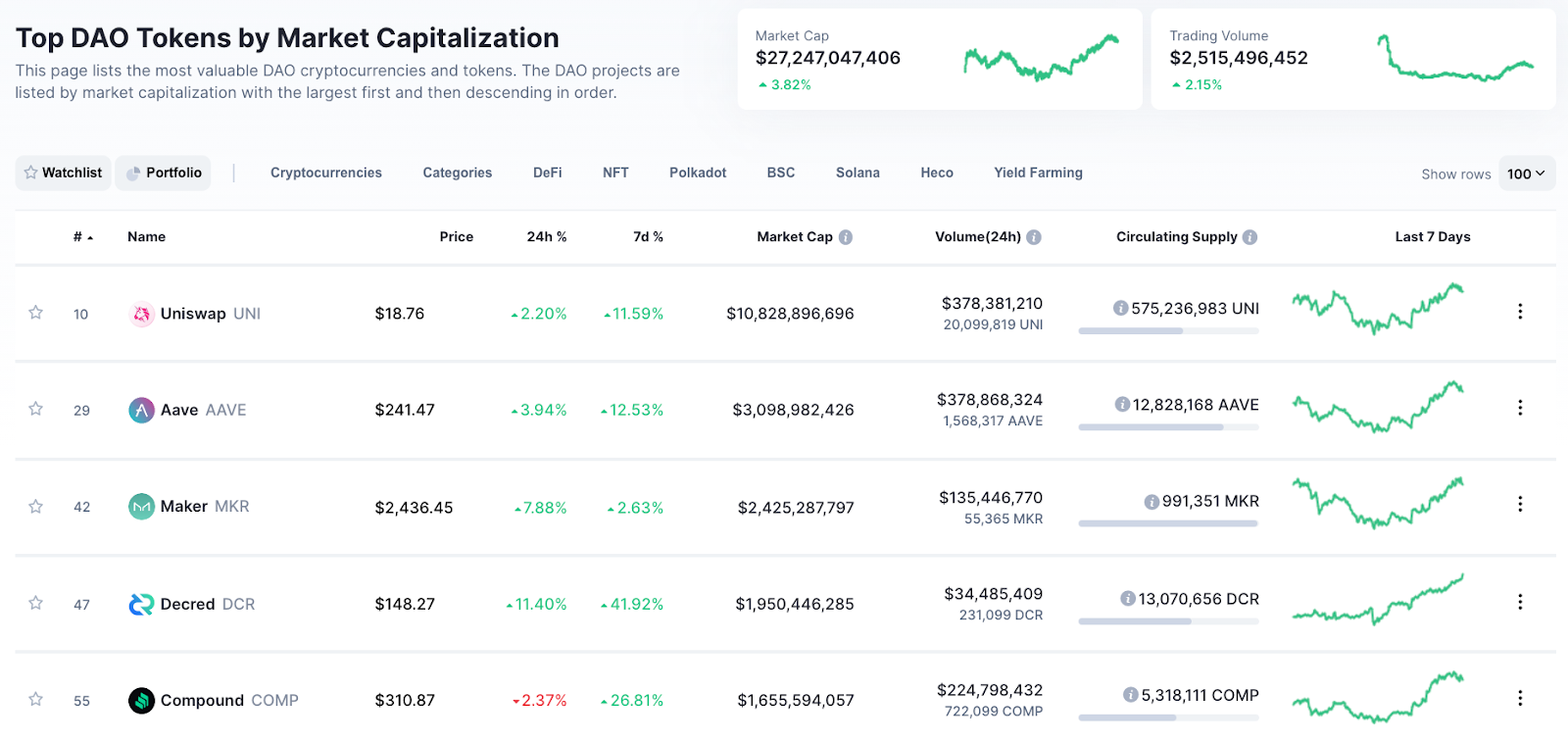Sort by the Price column header

(x=457, y=237)
